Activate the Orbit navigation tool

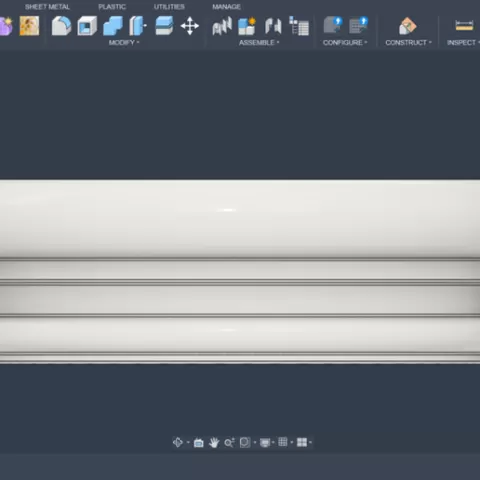coord(178,442)
